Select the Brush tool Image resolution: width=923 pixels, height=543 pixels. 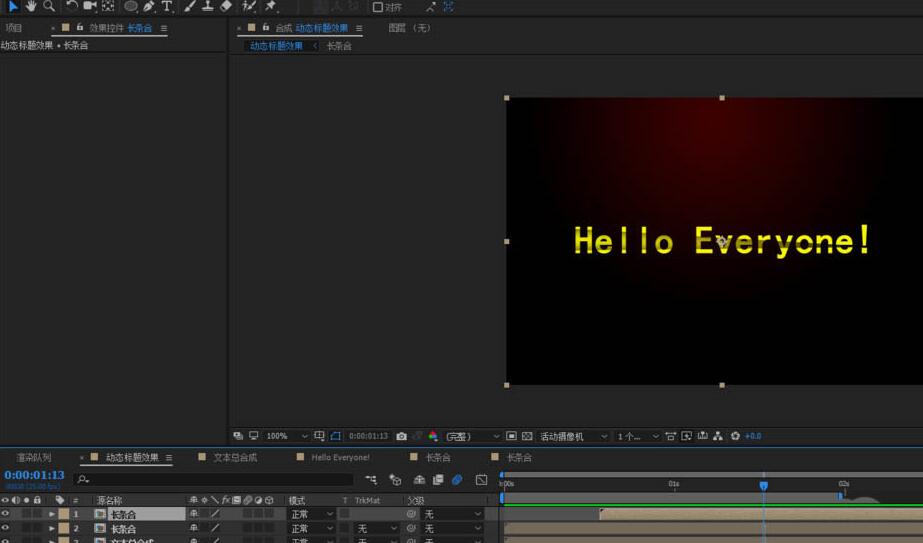coord(190,6)
